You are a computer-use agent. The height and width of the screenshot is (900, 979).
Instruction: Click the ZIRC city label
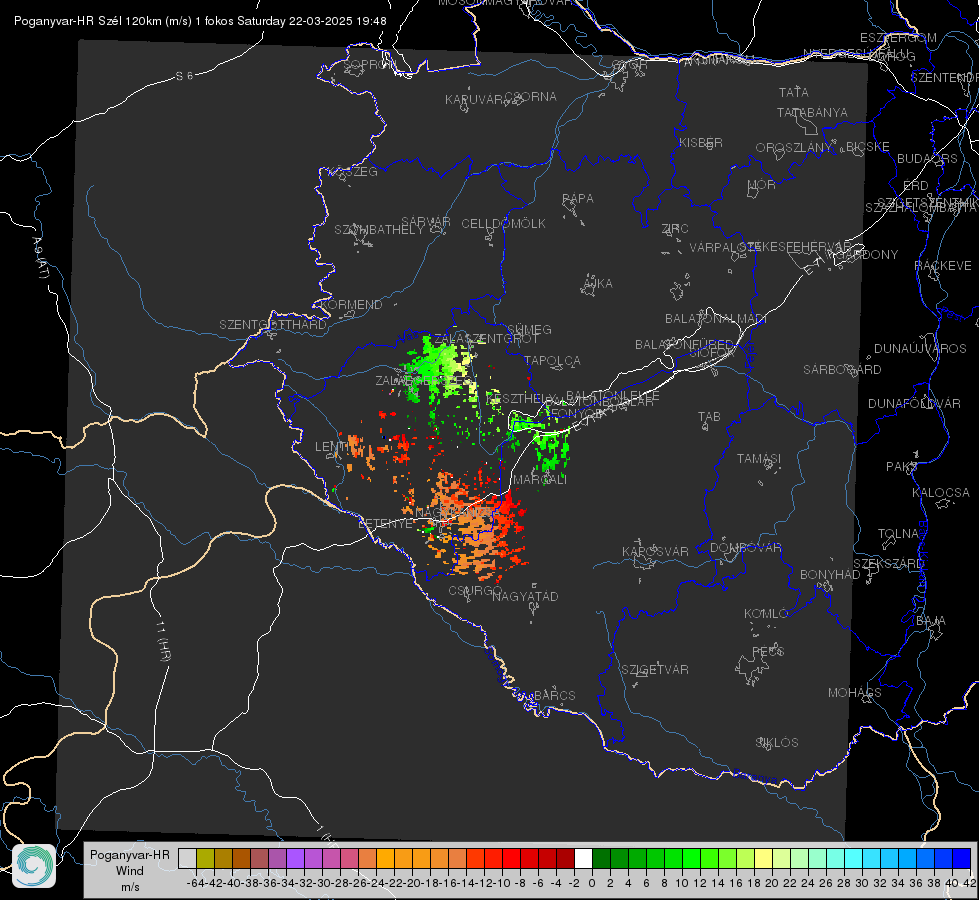click(x=675, y=229)
